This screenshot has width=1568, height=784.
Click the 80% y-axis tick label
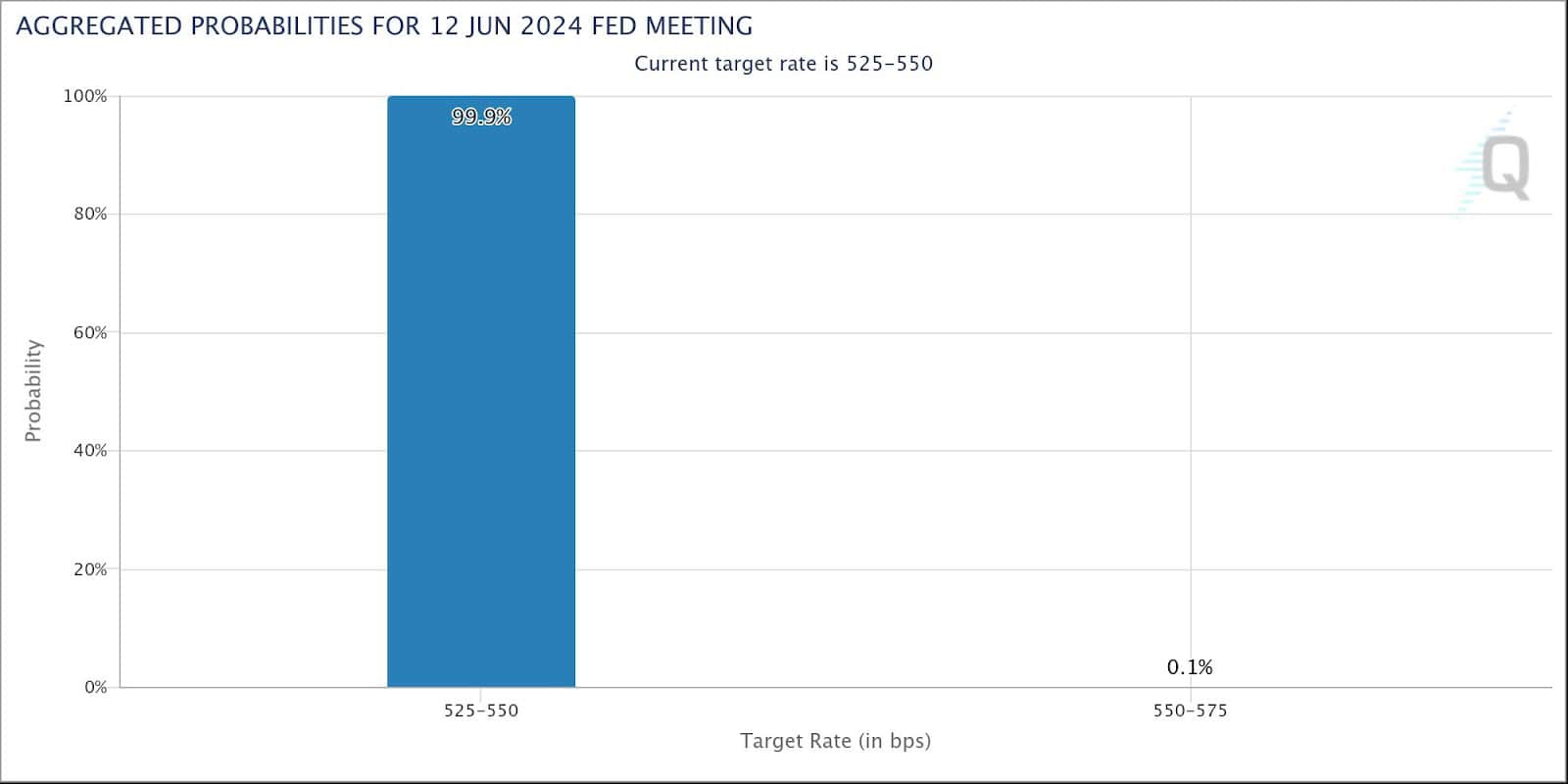click(x=90, y=214)
